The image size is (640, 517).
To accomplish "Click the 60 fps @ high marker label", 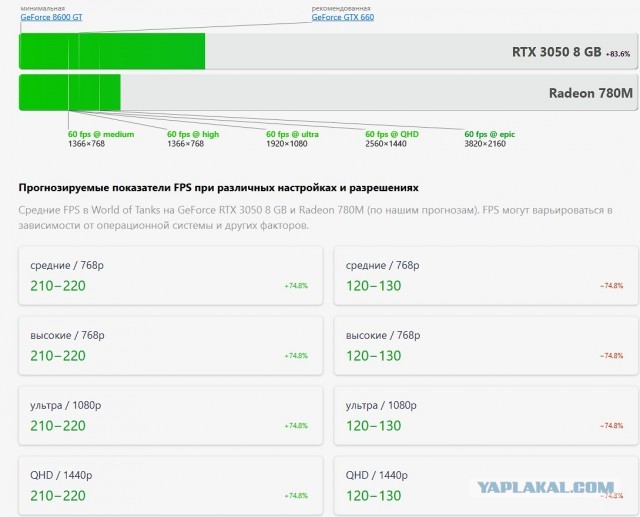I will click(x=193, y=134).
